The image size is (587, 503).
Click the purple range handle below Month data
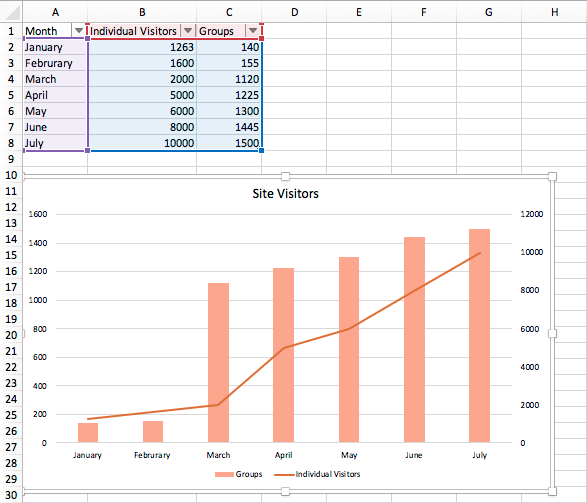(88, 150)
